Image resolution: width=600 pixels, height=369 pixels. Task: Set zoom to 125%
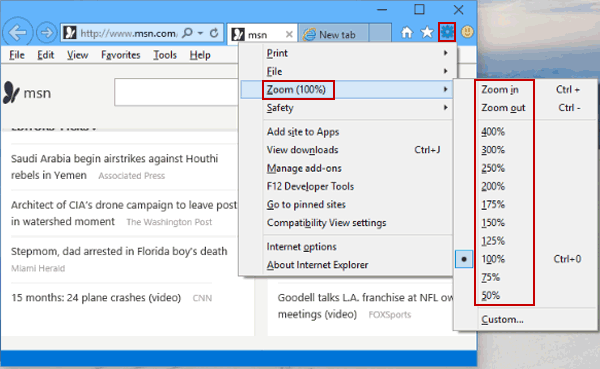525,241
